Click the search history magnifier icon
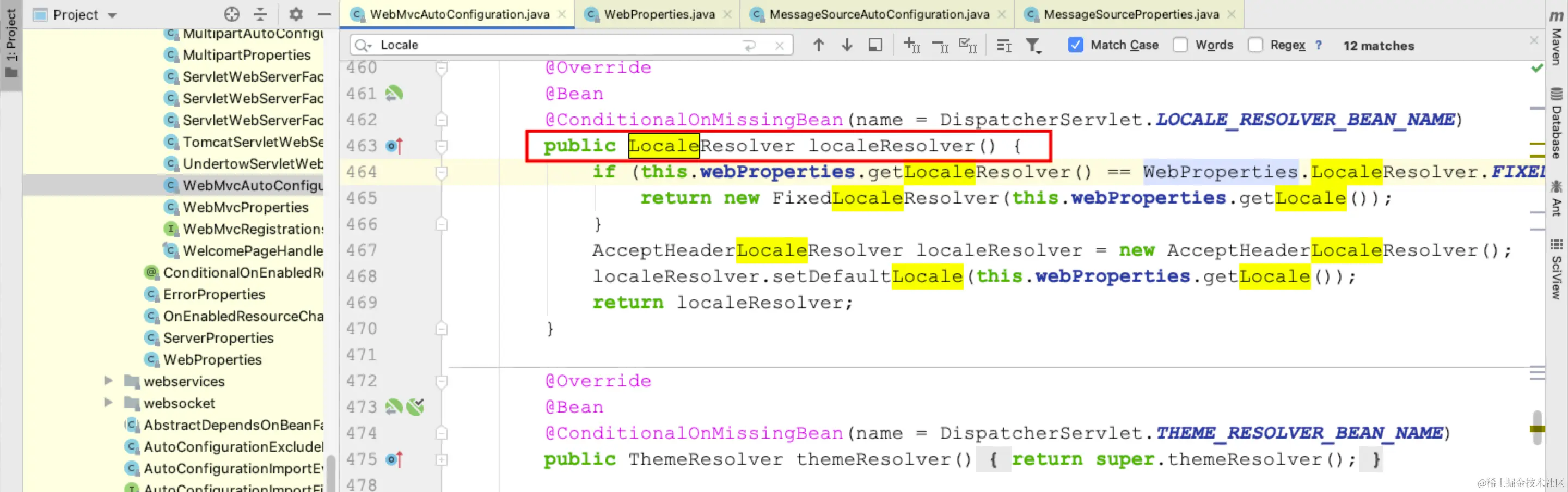This screenshot has height=492, width=1568. tap(363, 45)
